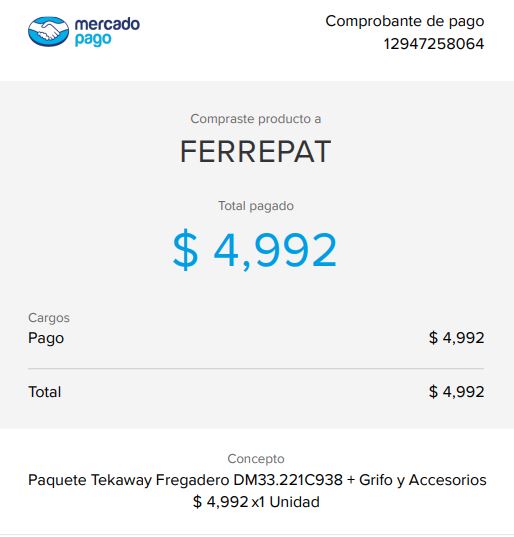This screenshot has height=537, width=514.
Task: Click the Pago row amount $ 4,992
Action: pos(456,338)
